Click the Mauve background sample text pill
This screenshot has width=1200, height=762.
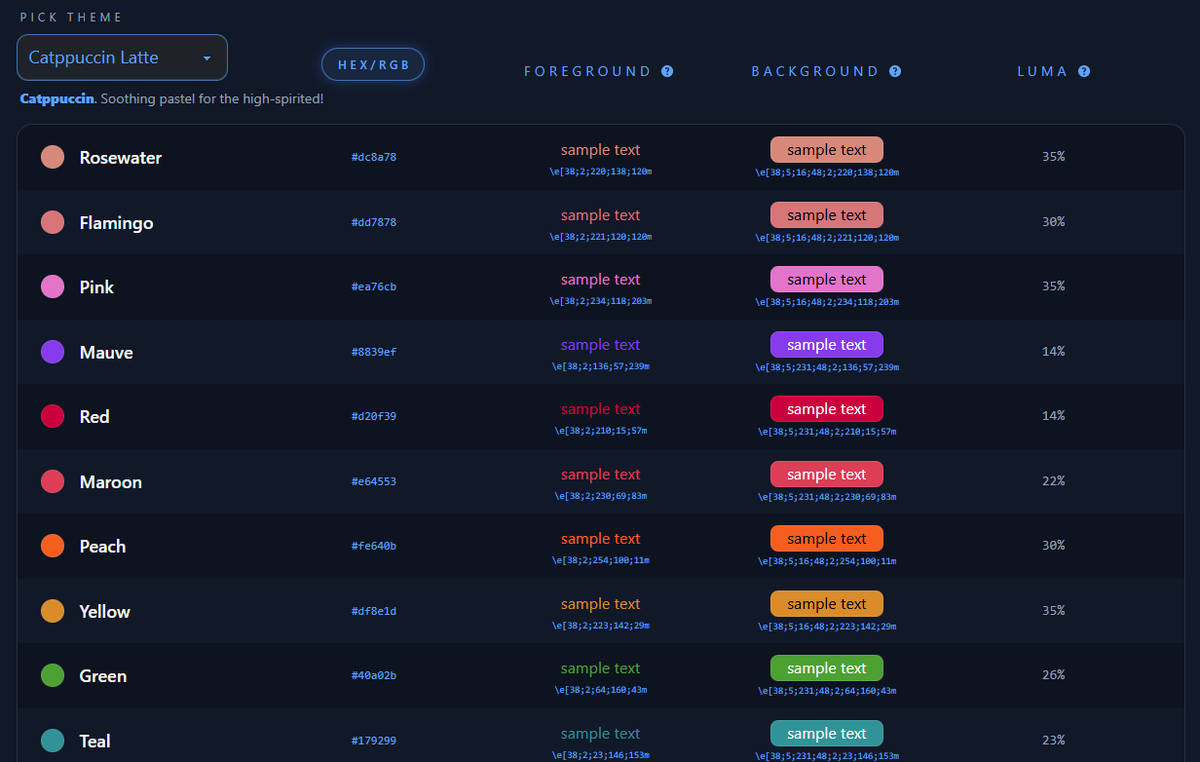(827, 344)
